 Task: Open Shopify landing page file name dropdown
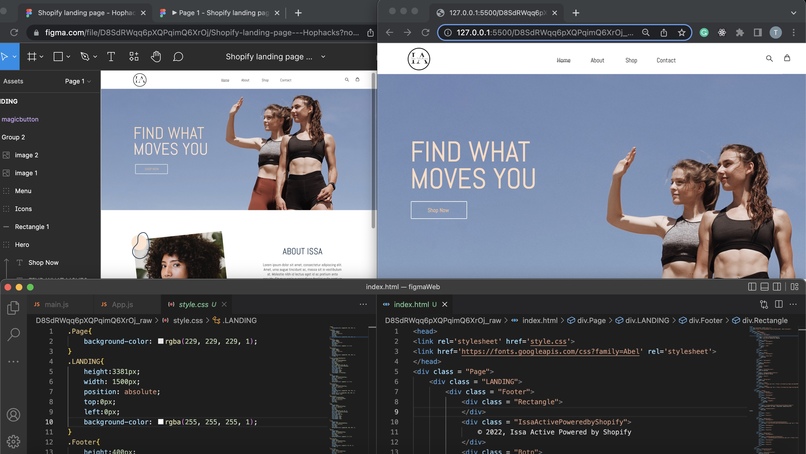coord(323,57)
